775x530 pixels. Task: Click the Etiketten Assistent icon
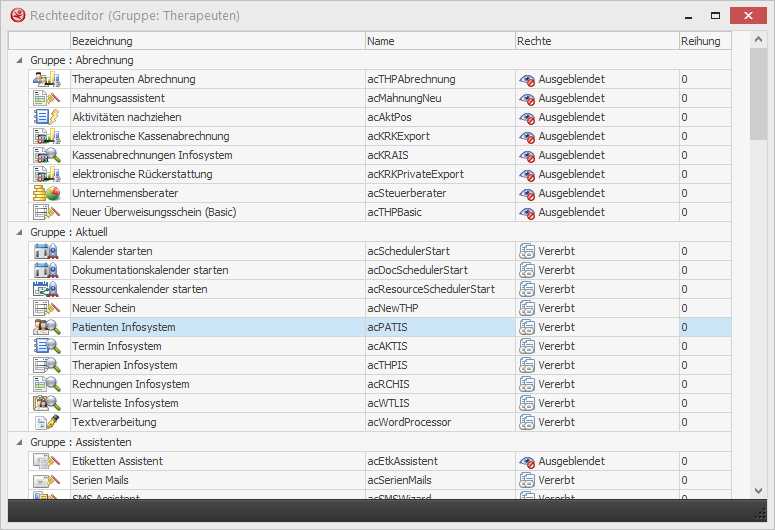click(47, 461)
